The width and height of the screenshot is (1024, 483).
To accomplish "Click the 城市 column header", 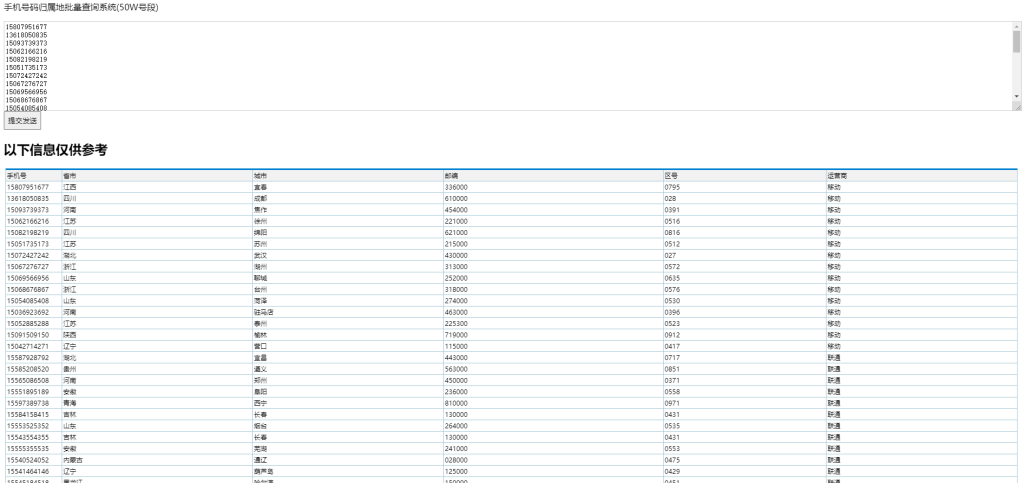I will click(262, 176).
